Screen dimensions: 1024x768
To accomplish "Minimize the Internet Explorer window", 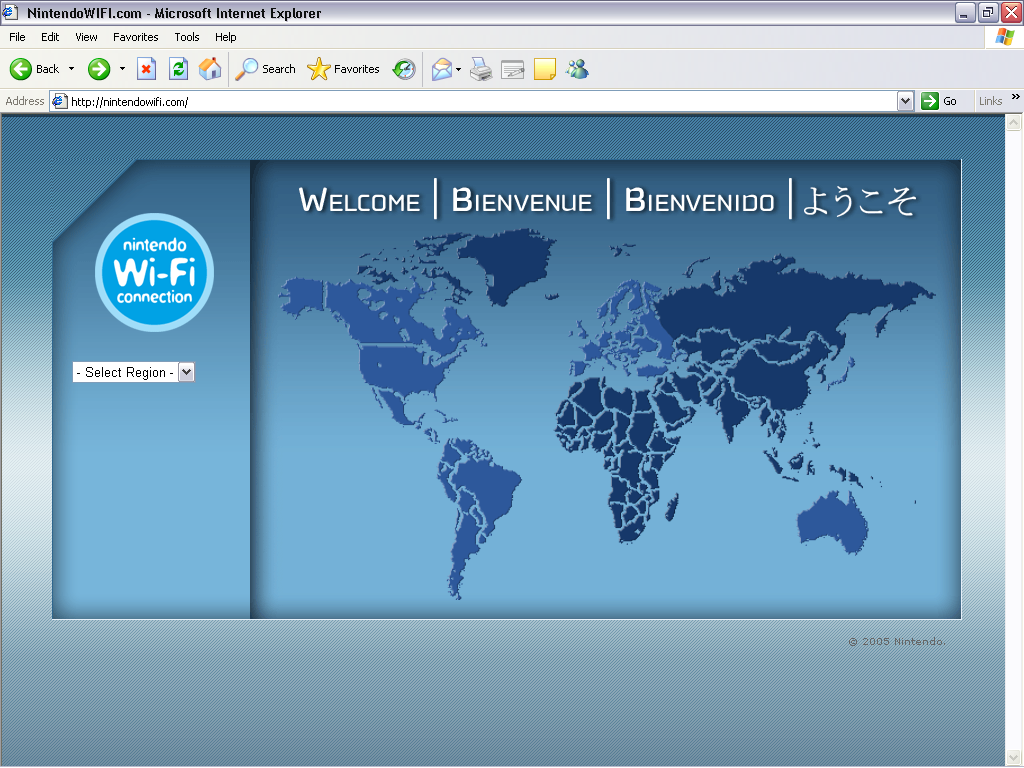I will 965,12.
